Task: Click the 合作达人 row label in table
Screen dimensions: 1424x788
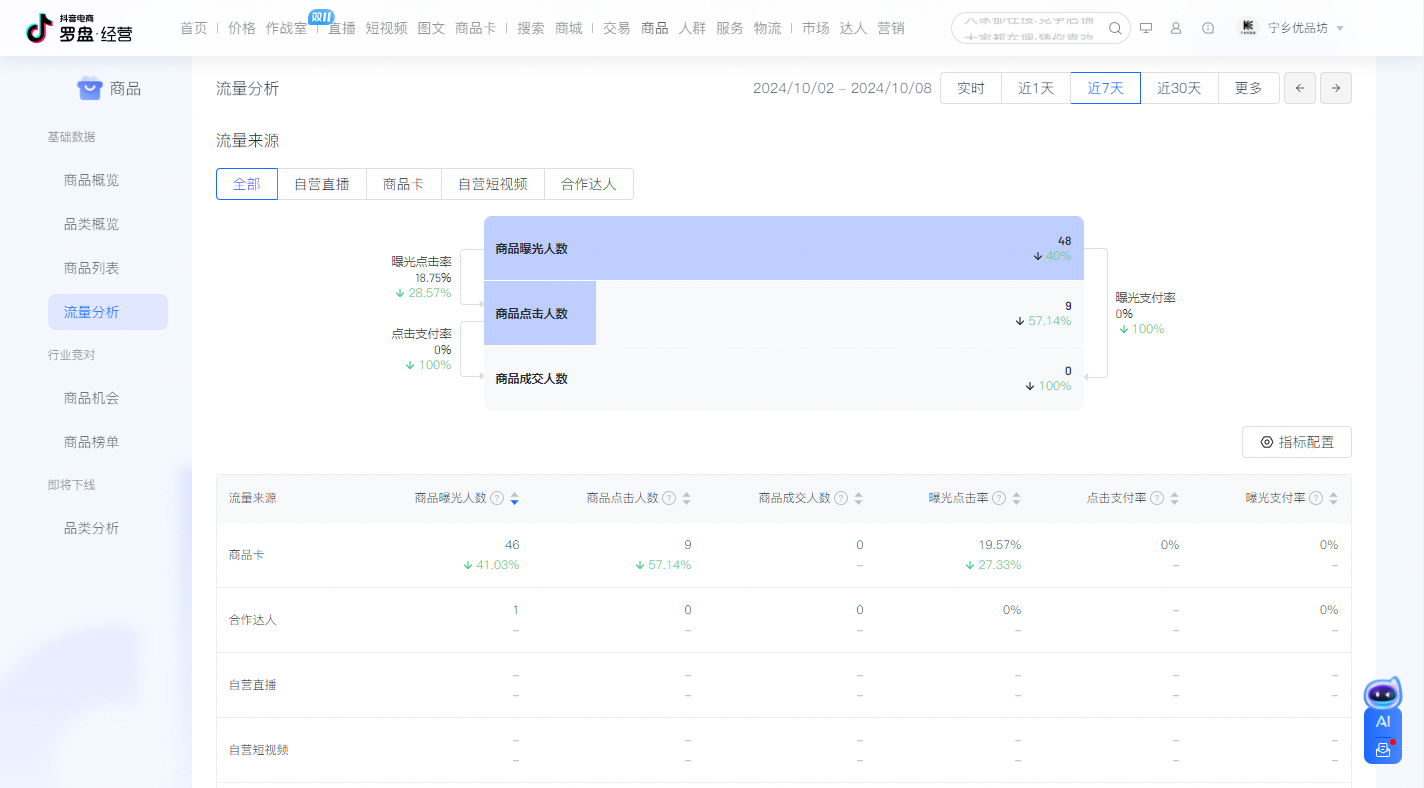Action: pos(253,620)
